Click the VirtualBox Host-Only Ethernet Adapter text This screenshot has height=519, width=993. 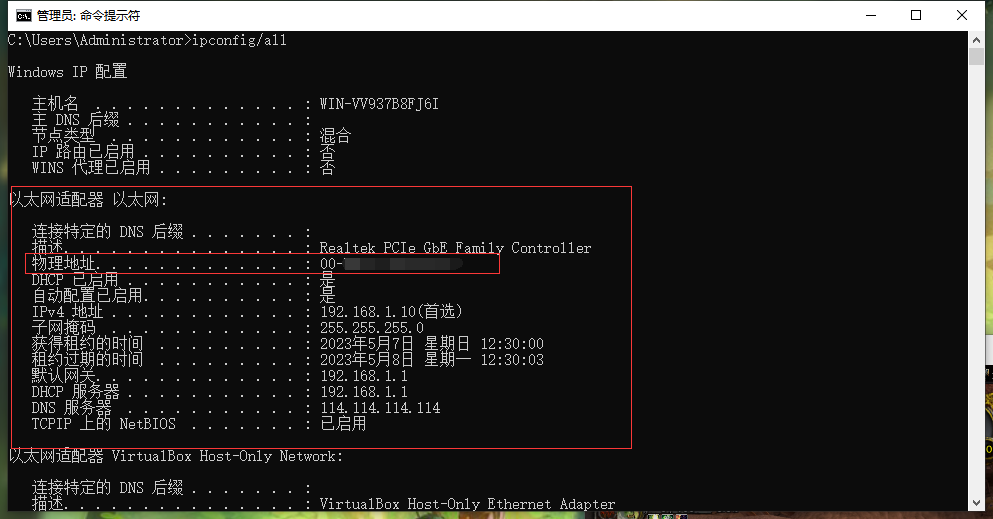(467, 504)
